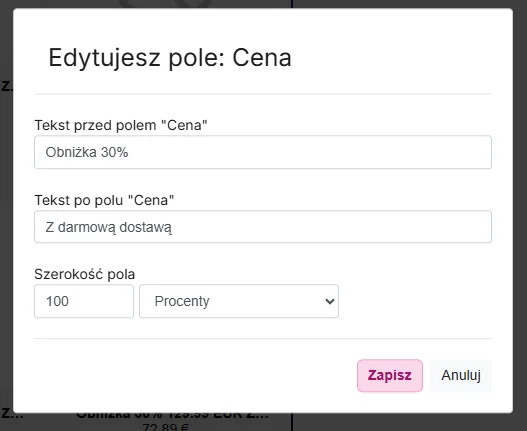
Task: Click the label Tekst przed polem "Cena"
Action: pyautogui.click(x=121, y=125)
